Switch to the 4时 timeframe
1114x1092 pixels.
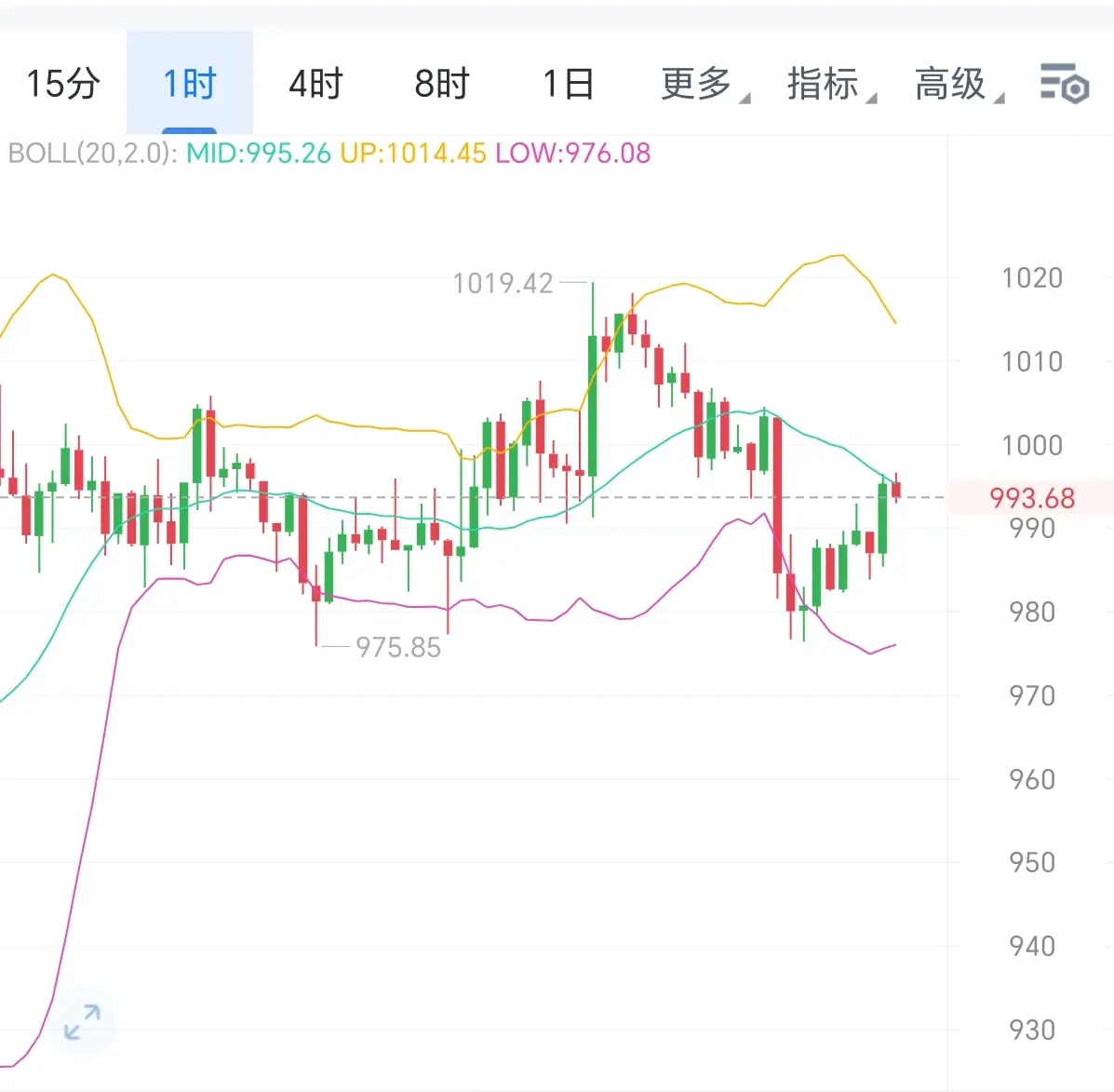(x=315, y=84)
